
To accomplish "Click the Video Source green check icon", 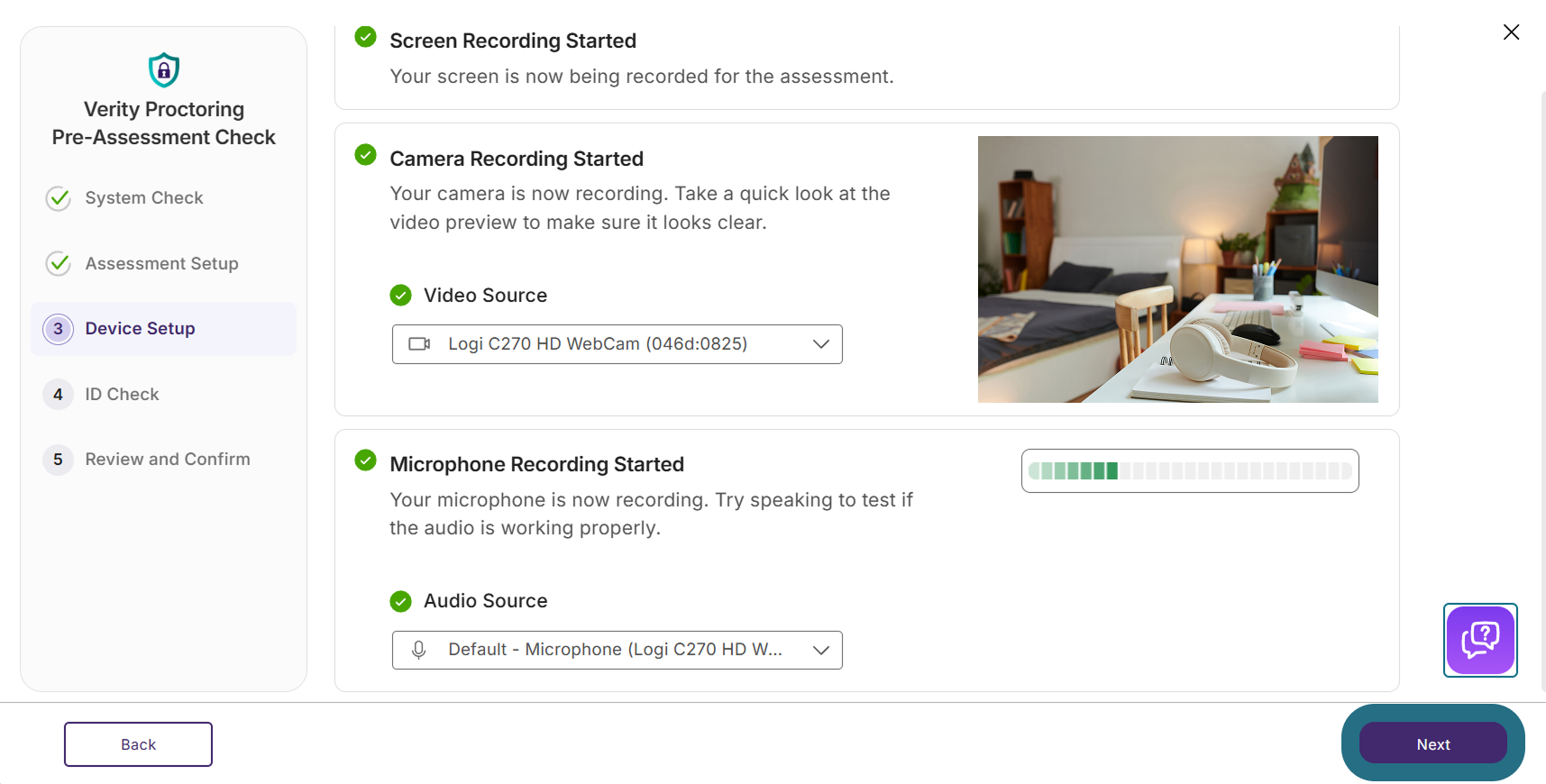I will [x=400, y=296].
